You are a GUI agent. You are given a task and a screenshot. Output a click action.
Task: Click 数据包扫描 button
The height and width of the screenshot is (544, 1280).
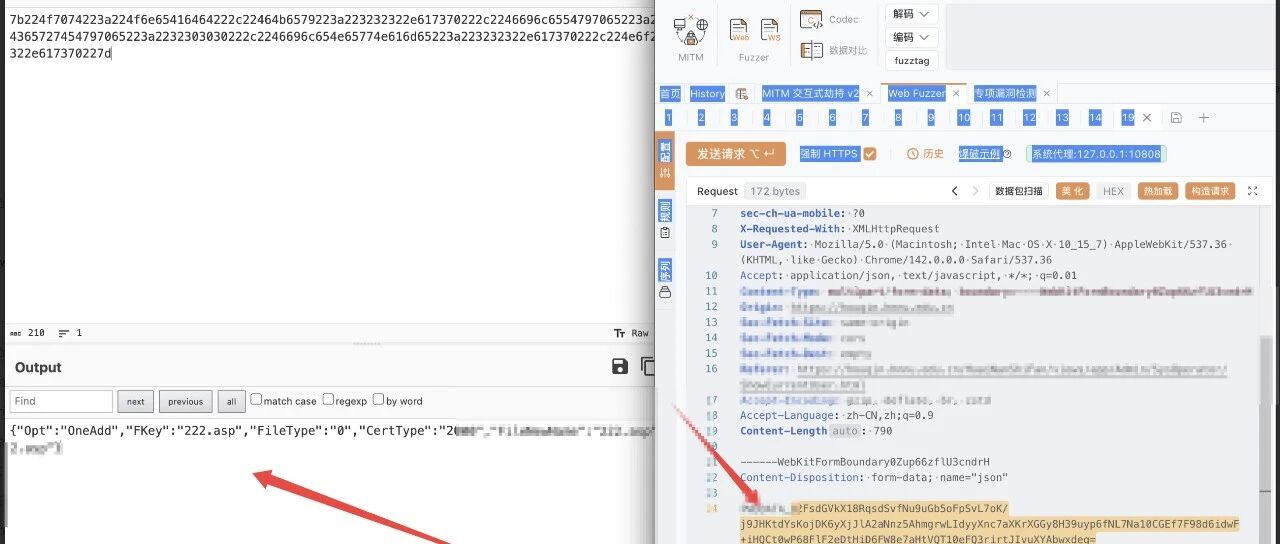(1019, 191)
